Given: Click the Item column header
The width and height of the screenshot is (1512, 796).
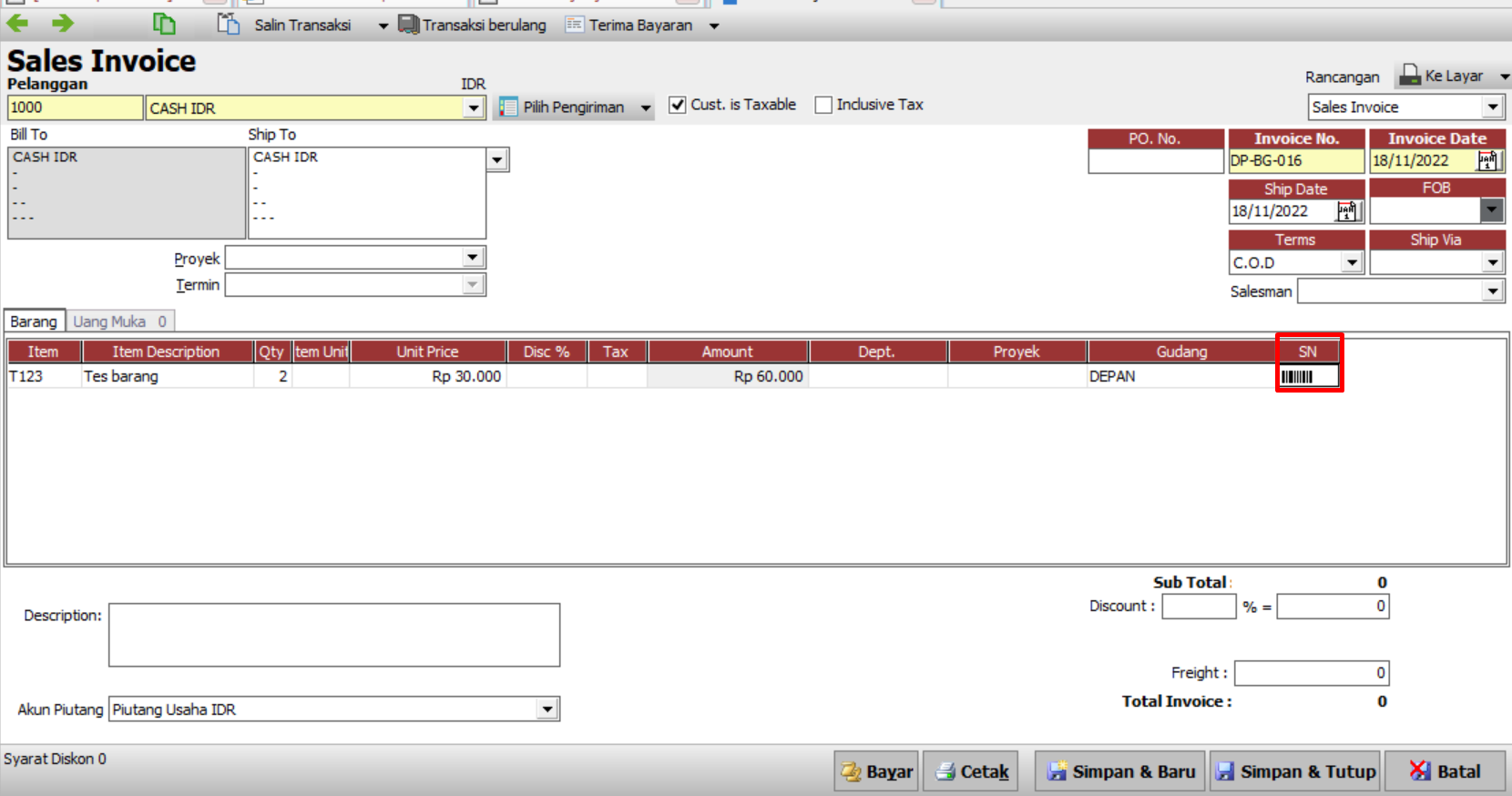Looking at the screenshot, I should tap(43, 352).
